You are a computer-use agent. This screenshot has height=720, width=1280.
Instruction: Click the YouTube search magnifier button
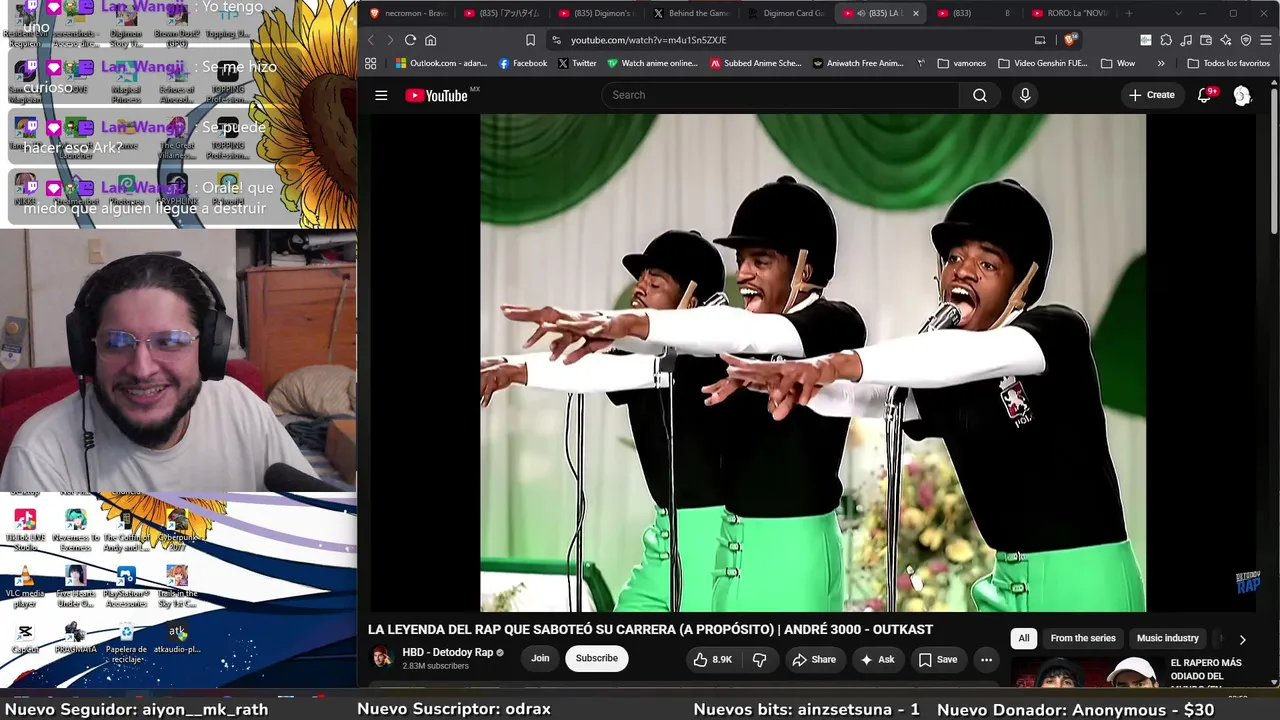coord(980,95)
